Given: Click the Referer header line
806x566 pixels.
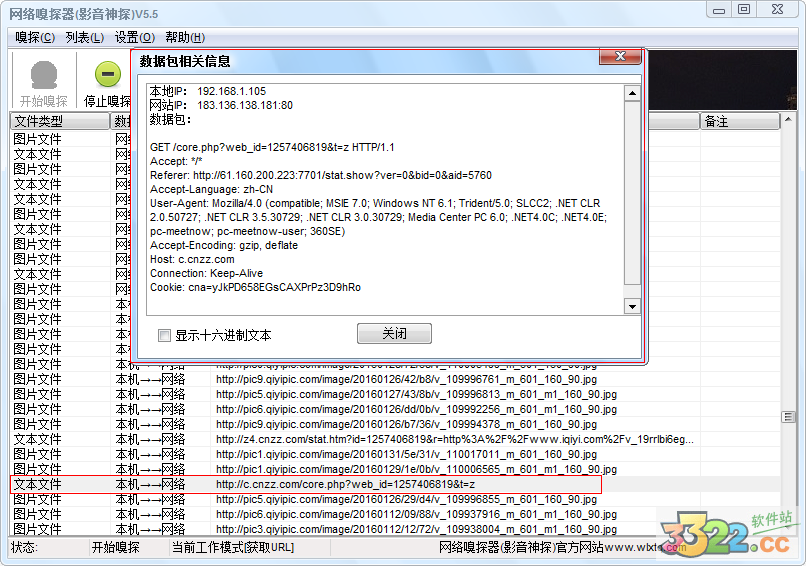Looking at the screenshot, I should point(321,175).
